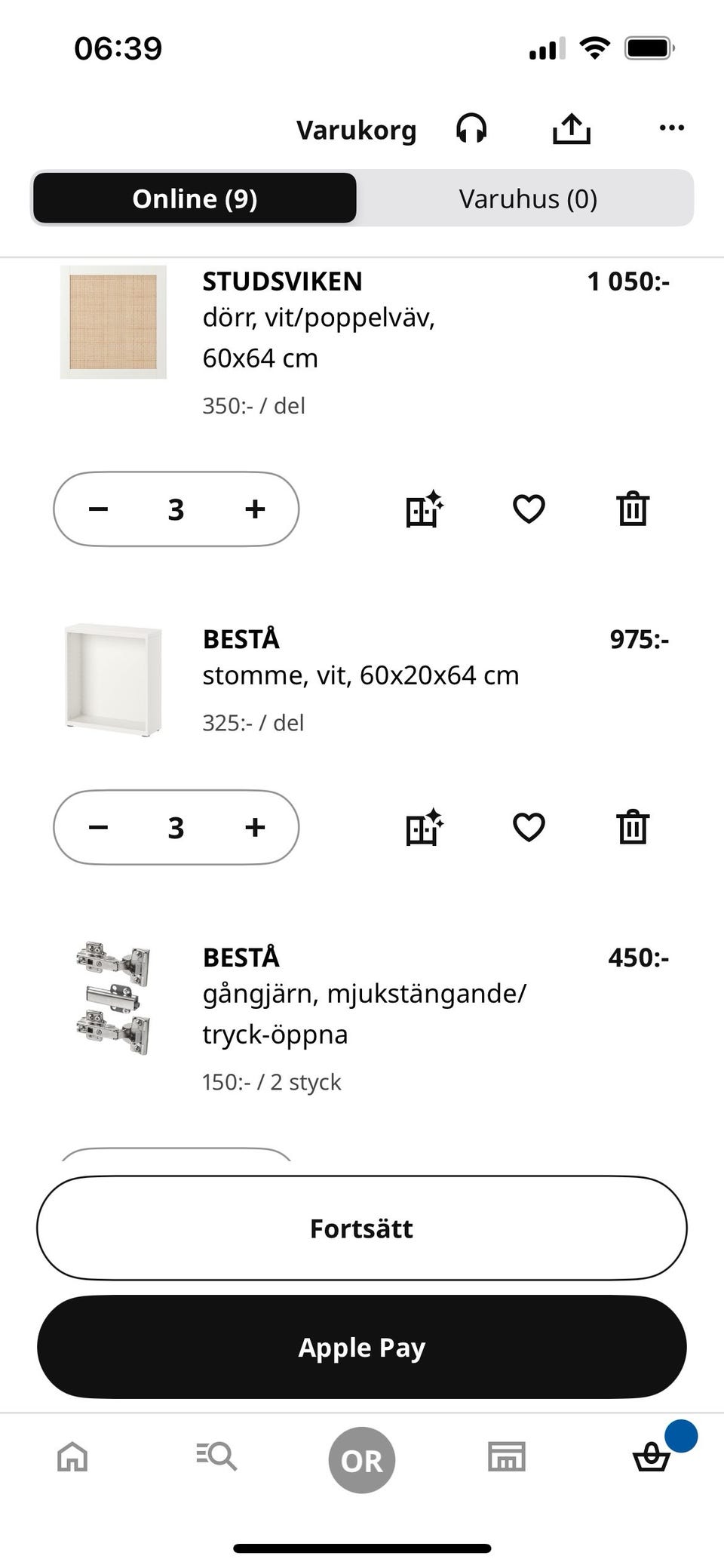Viewport: 724px width, 1568px height.
Task: Remove BESTÅ stomme with trash icon
Action: tap(633, 827)
